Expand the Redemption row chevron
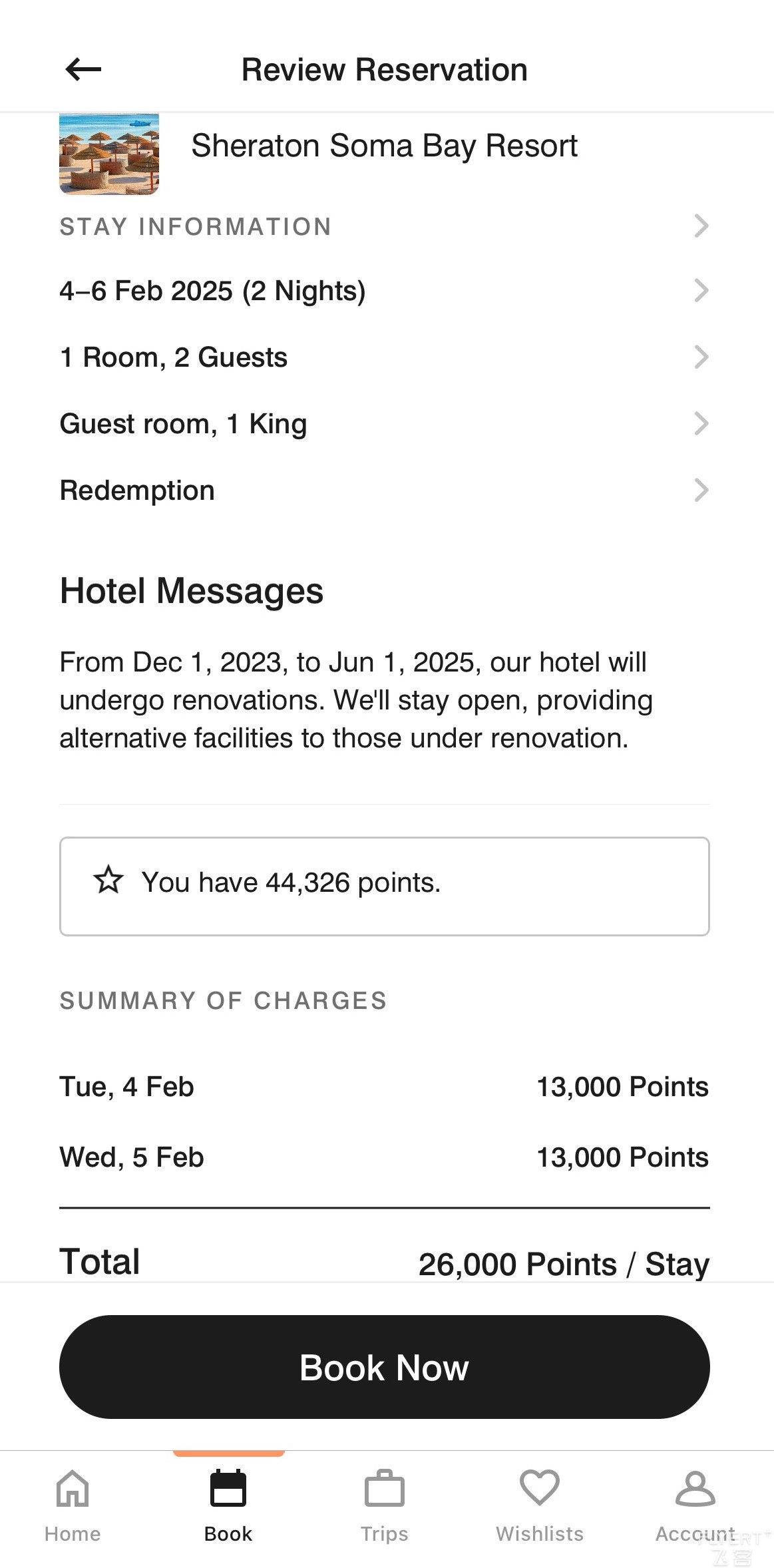 coord(701,490)
